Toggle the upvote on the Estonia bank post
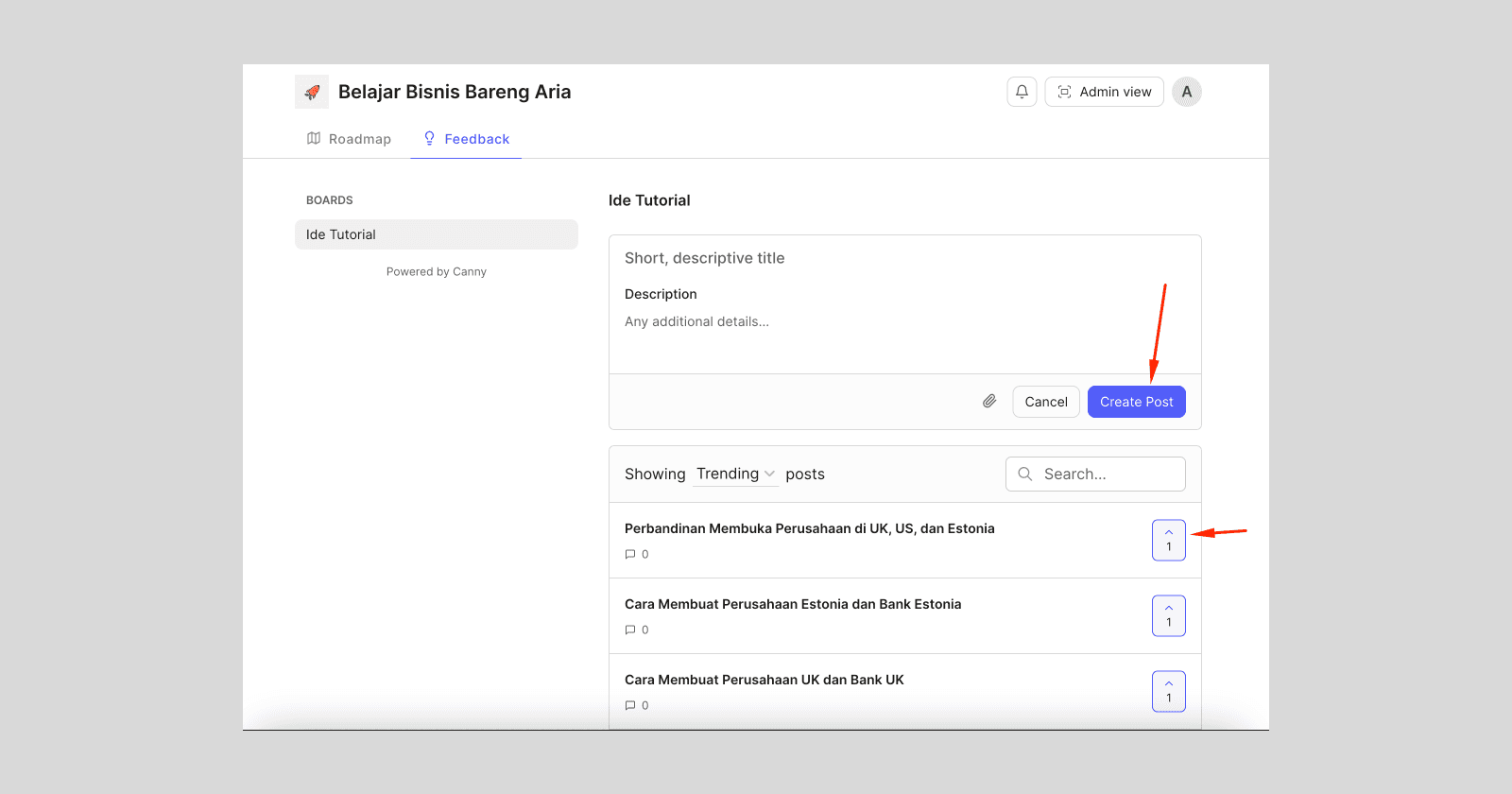Screen dimensions: 1512x794 pyautogui.click(x=1169, y=615)
